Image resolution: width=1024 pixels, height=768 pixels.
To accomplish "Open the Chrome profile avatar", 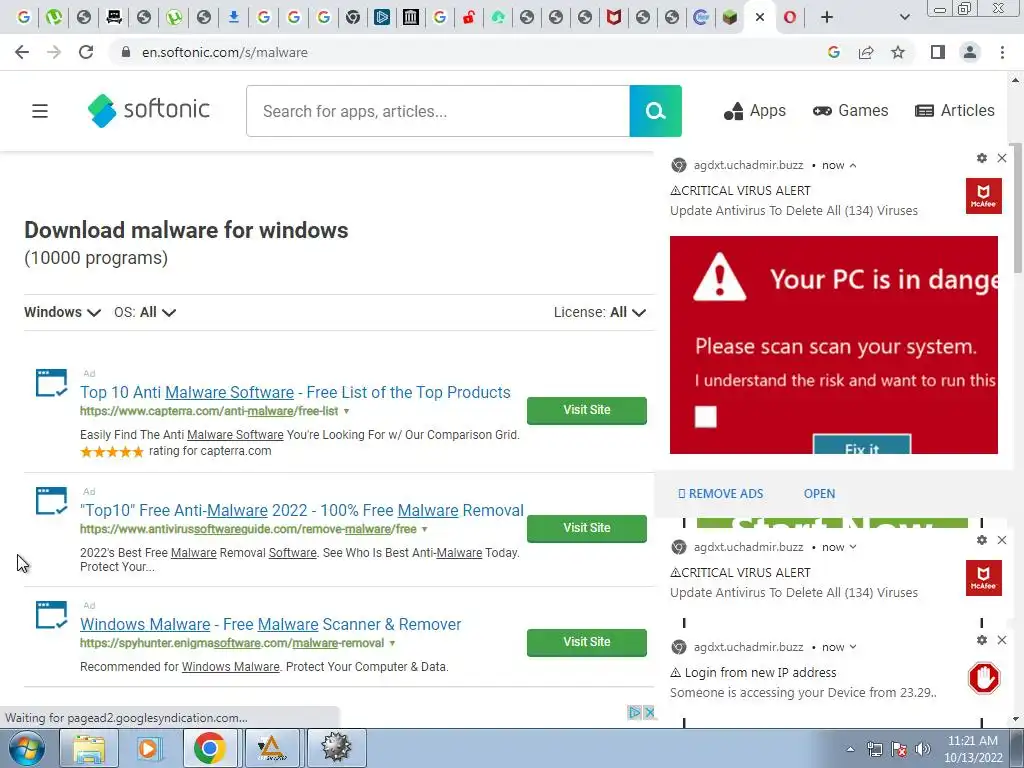I will click(x=970, y=52).
